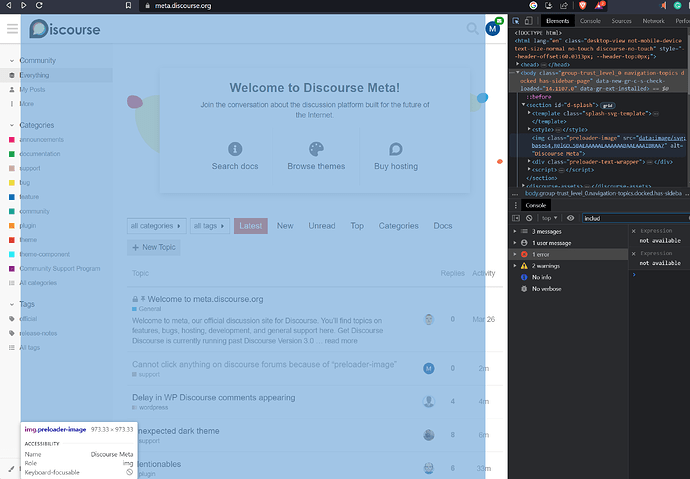Open the Brave Shields lion icon
Viewport: 690px width, 479px height.
pyautogui.click(x=582, y=5)
